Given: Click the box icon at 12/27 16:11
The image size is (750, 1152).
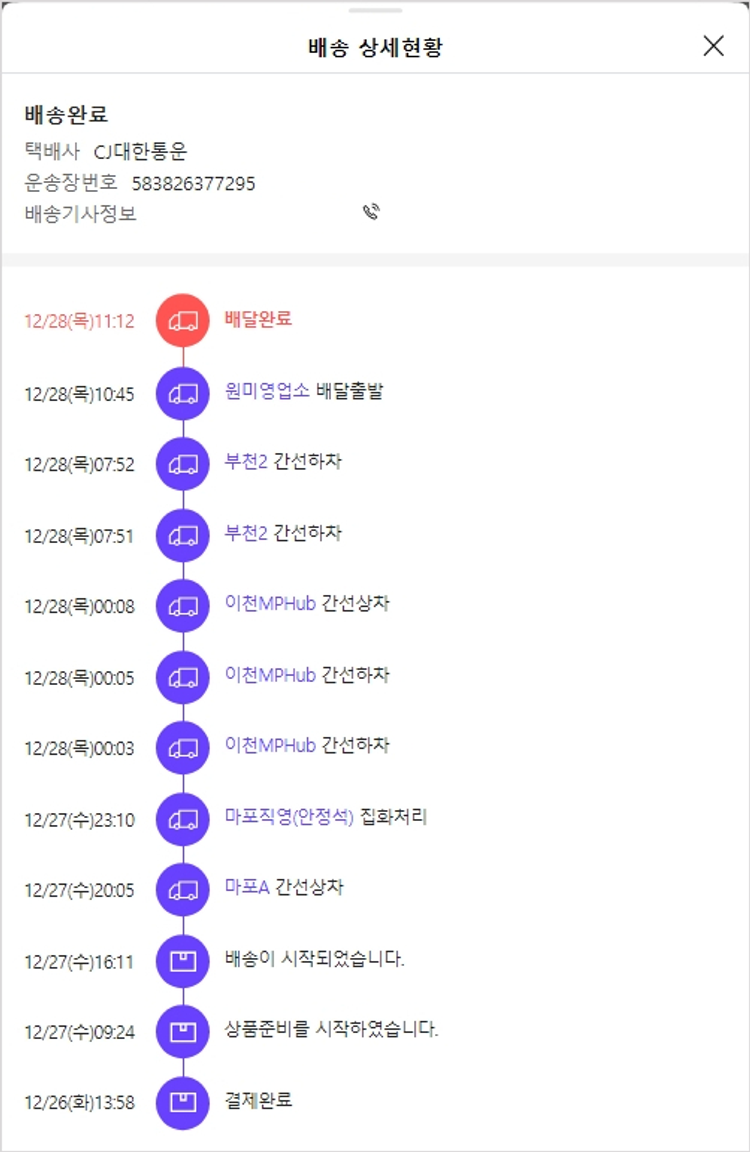Looking at the screenshot, I should 183,961.
